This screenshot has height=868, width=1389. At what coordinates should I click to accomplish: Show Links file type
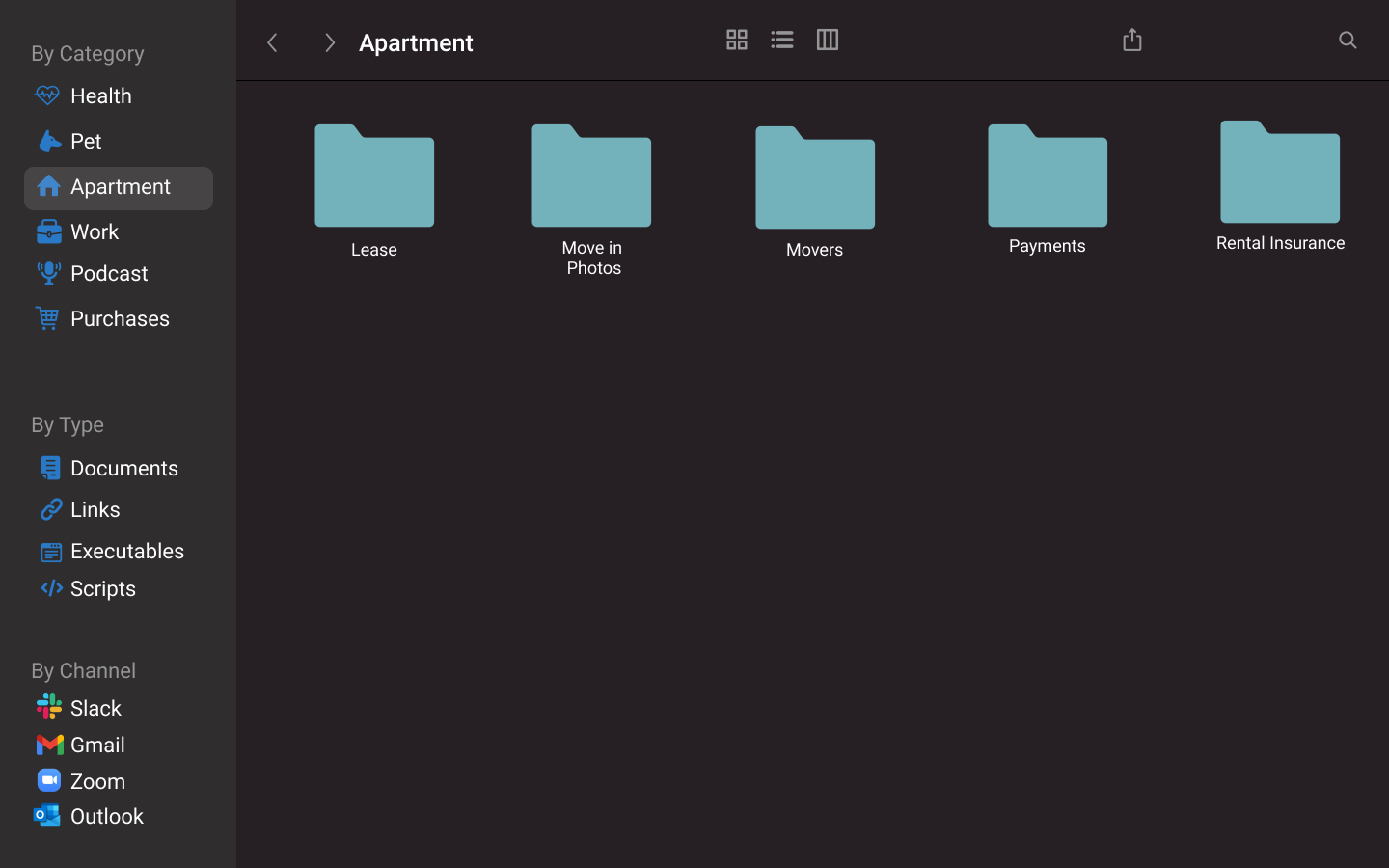coord(95,509)
